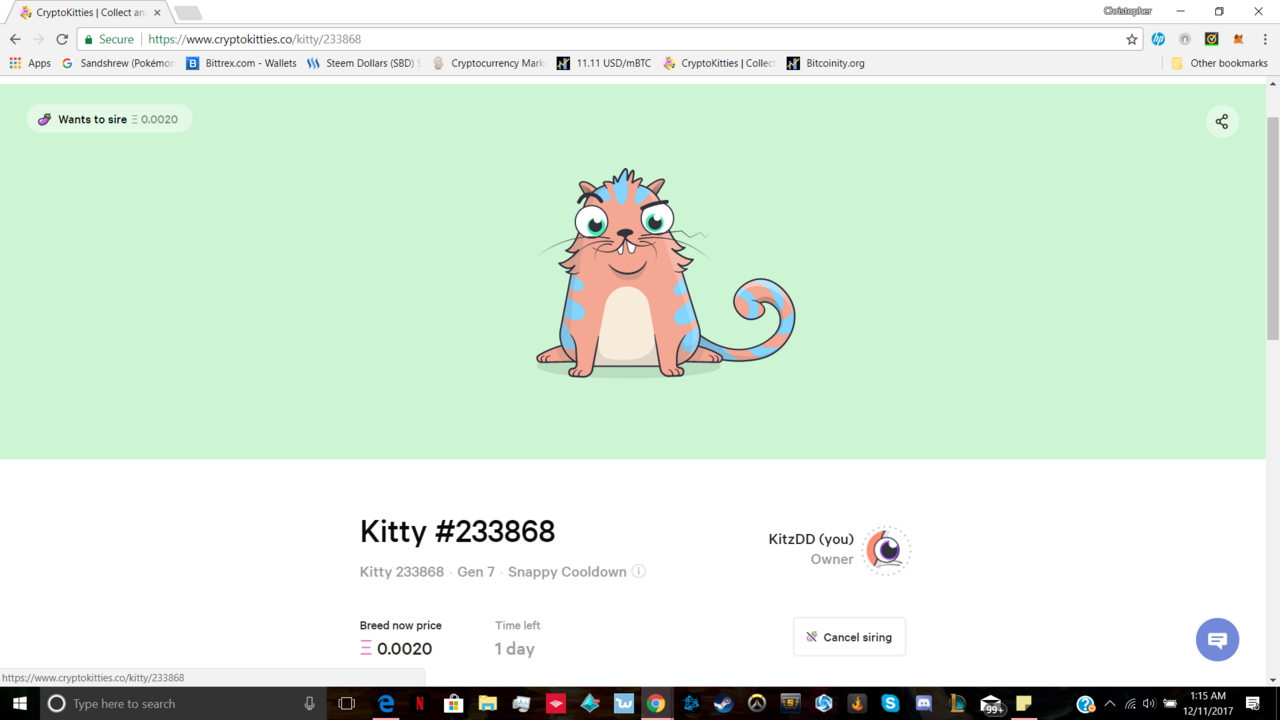Image resolution: width=1280 pixels, height=720 pixels.
Task: Click the Snappy Cooldown info icon
Action: pos(638,571)
